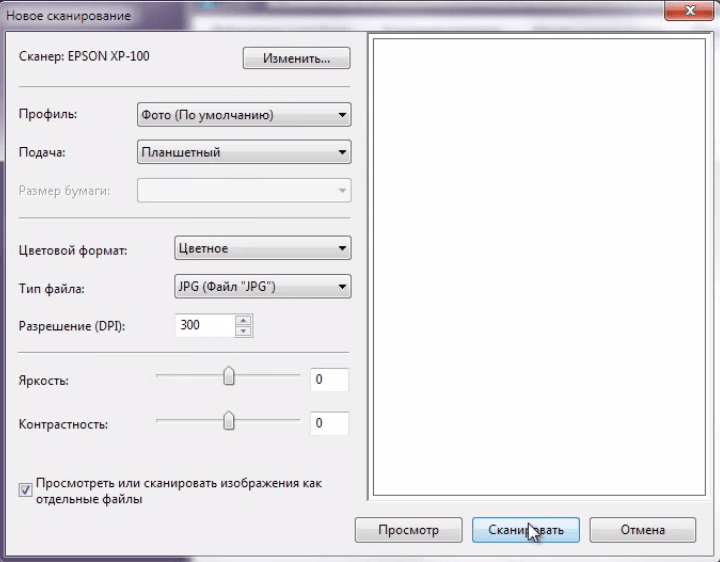Click the Контрастность slider handle
The width and height of the screenshot is (720, 562).
tap(229, 421)
